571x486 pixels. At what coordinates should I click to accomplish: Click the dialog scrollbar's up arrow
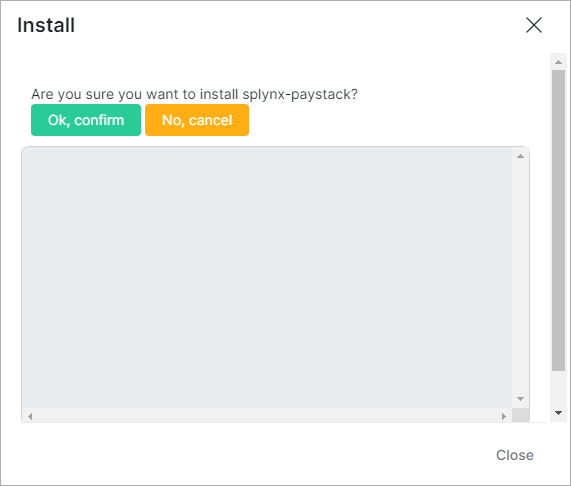(558, 62)
